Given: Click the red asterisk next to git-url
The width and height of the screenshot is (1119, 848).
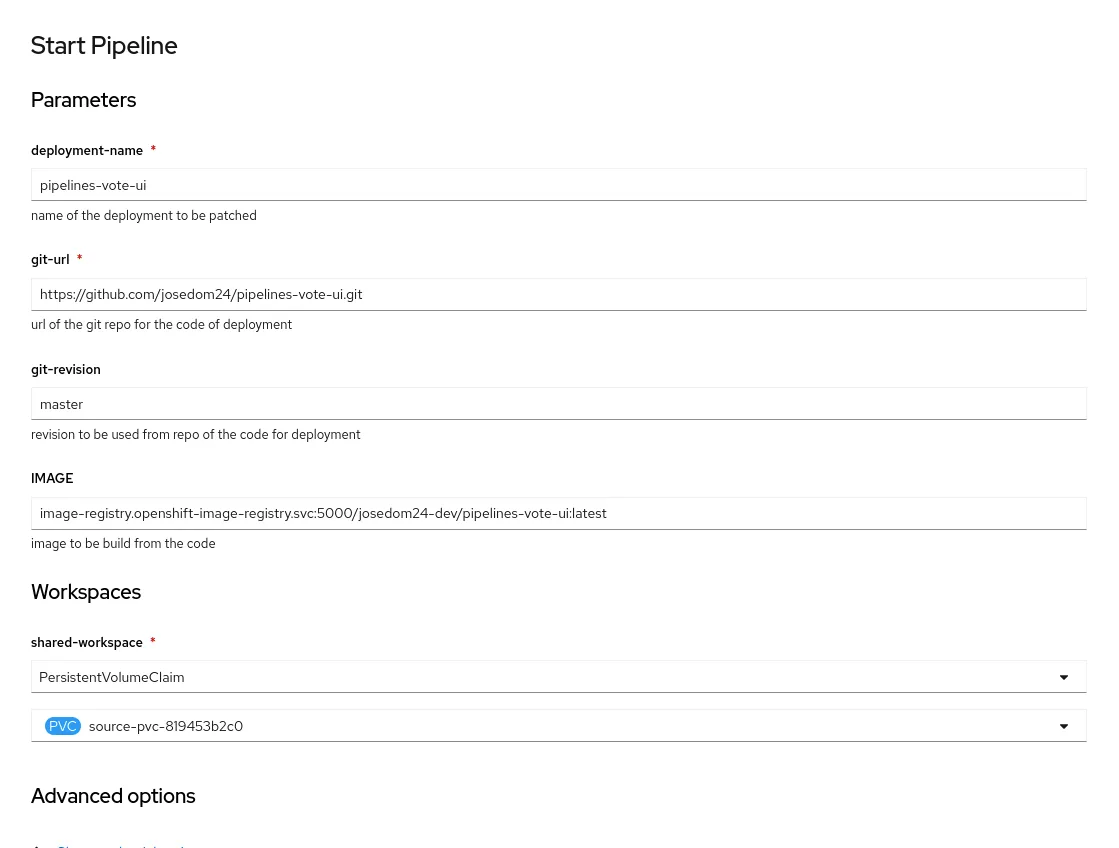Looking at the screenshot, I should (79, 260).
